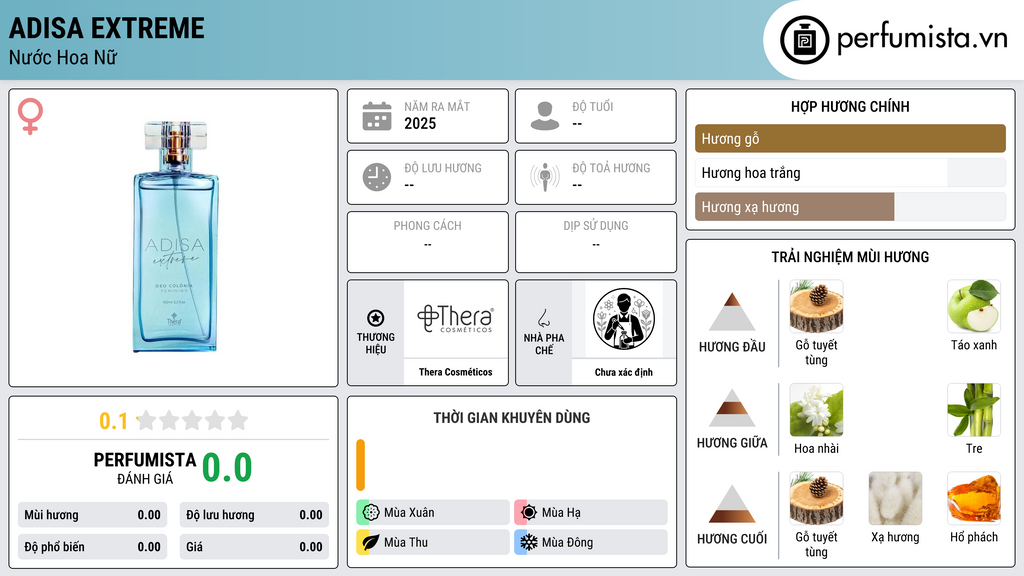1024x576 pixels.
Task: Click the Mùa Hạ sun icon
Action: (529, 513)
